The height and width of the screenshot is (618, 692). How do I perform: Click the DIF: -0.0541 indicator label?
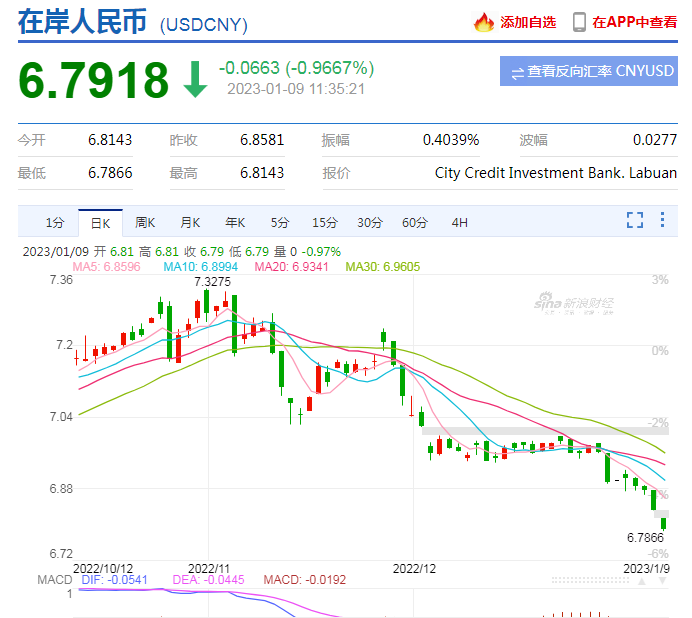point(114,580)
